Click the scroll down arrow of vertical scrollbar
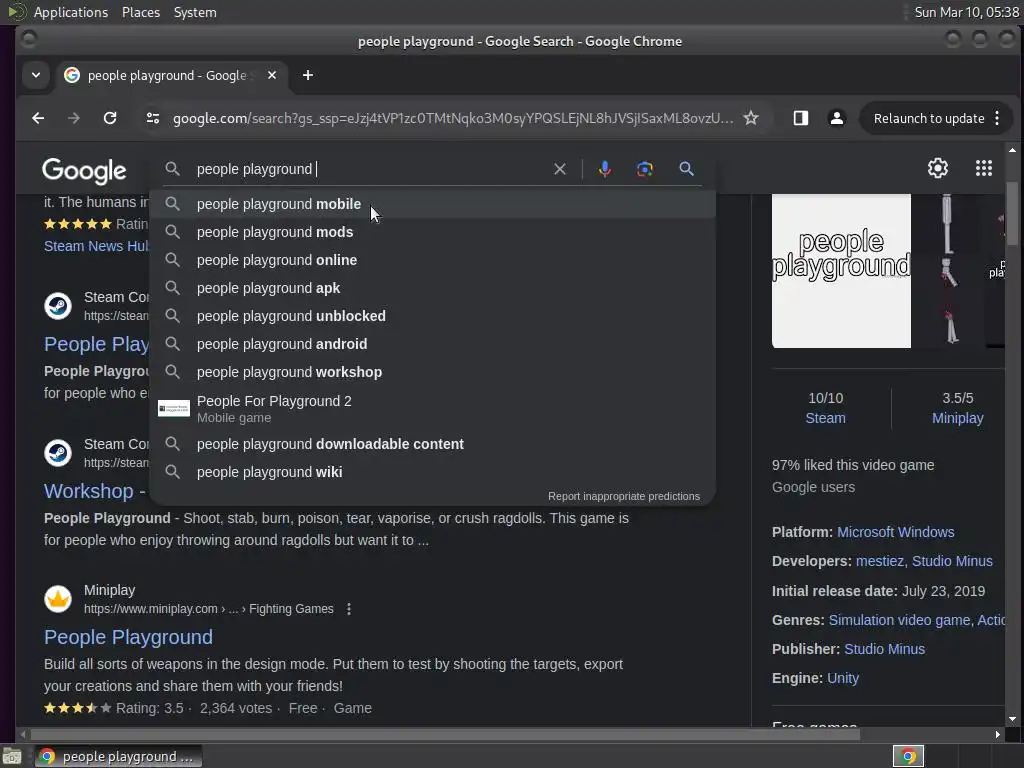The height and width of the screenshot is (768, 1024). 1012,719
